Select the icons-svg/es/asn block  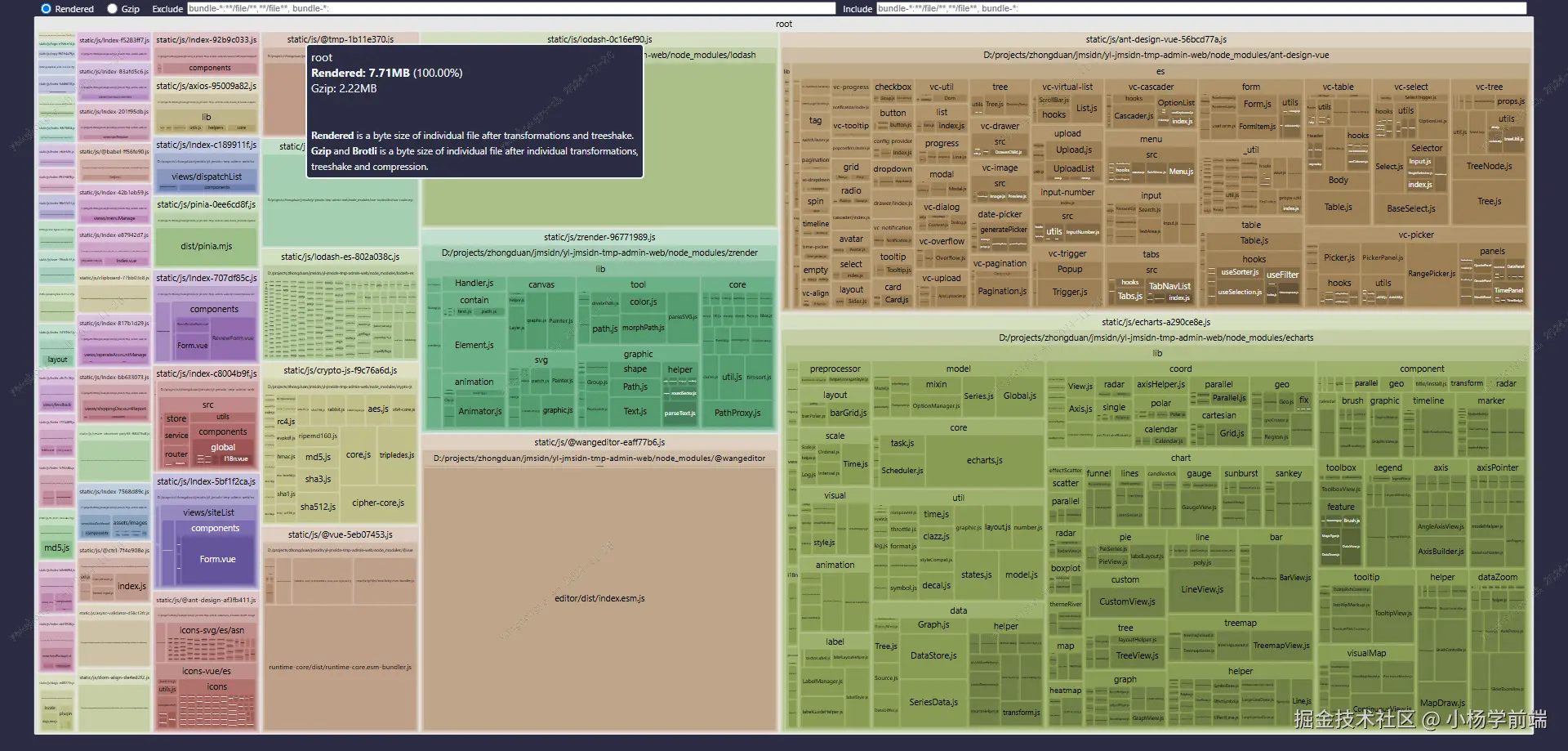212,630
